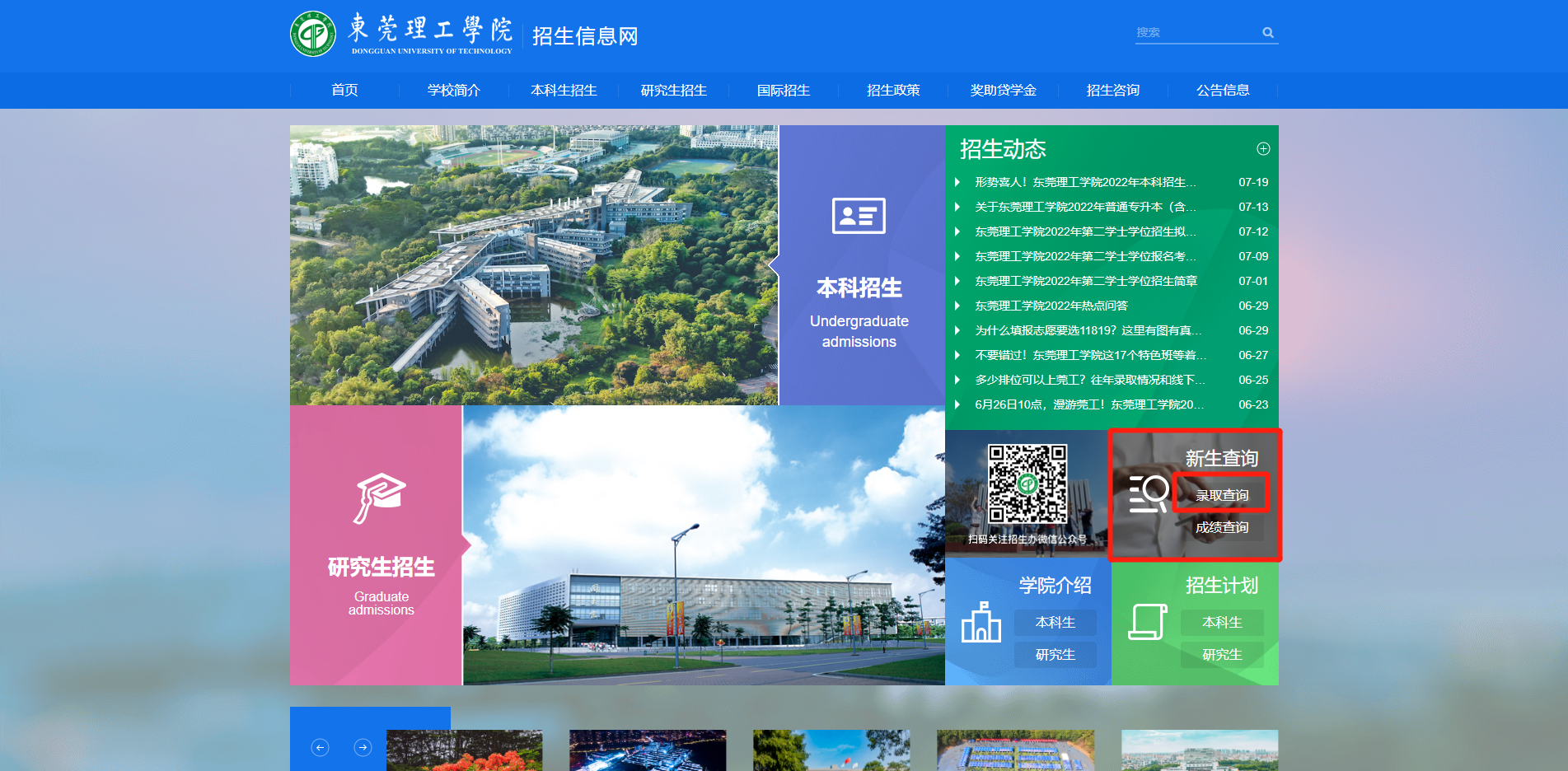
Task: Open the 本科生招生 menu
Action: (x=564, y=91)
